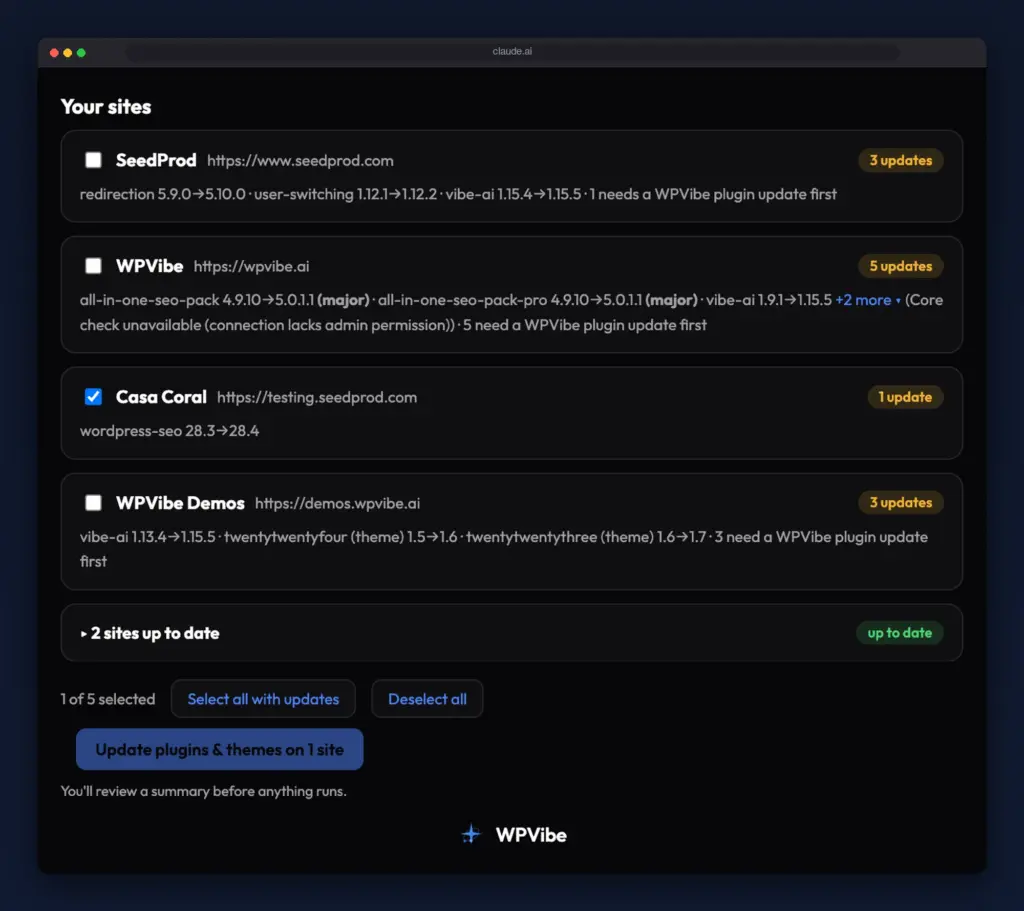Click the 3 updates badge for WPVibe Demos

click(x=901, y=502)
